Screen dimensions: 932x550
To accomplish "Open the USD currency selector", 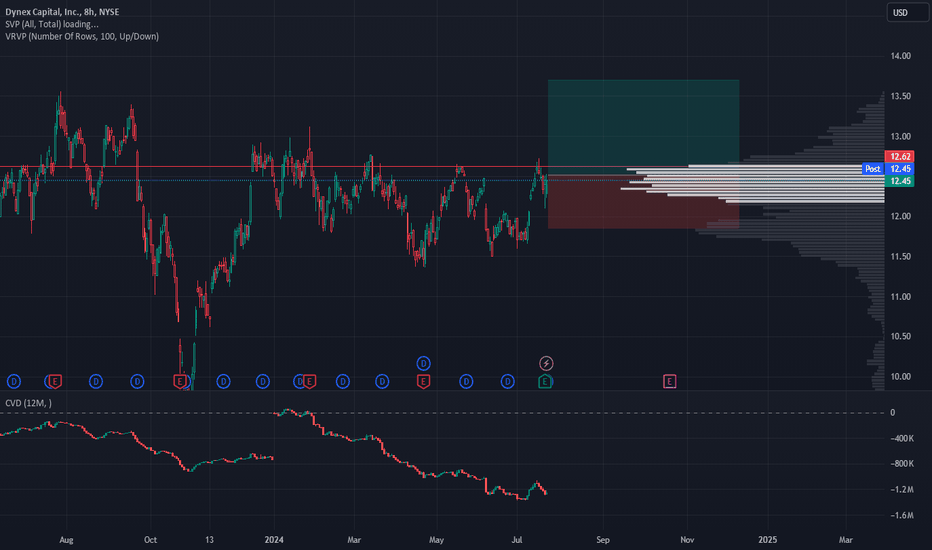I will [908, 12].
